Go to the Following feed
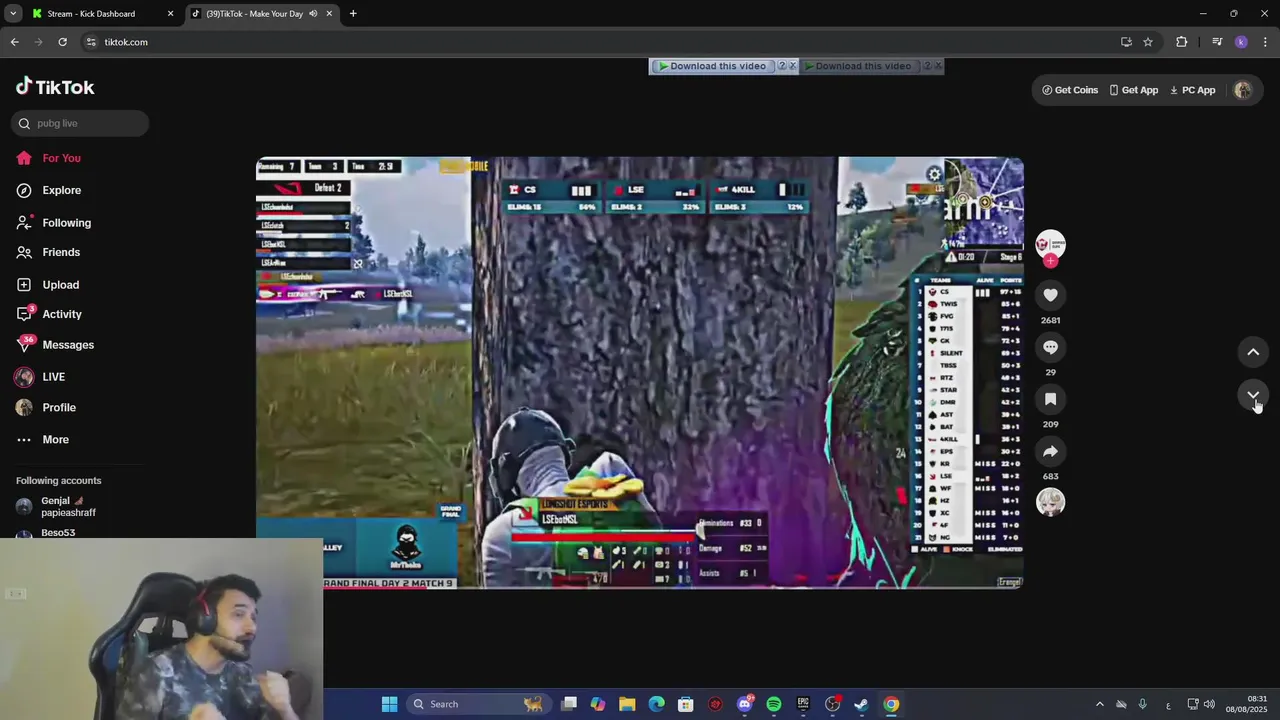 pyautogui.click(x=66, y=223)
